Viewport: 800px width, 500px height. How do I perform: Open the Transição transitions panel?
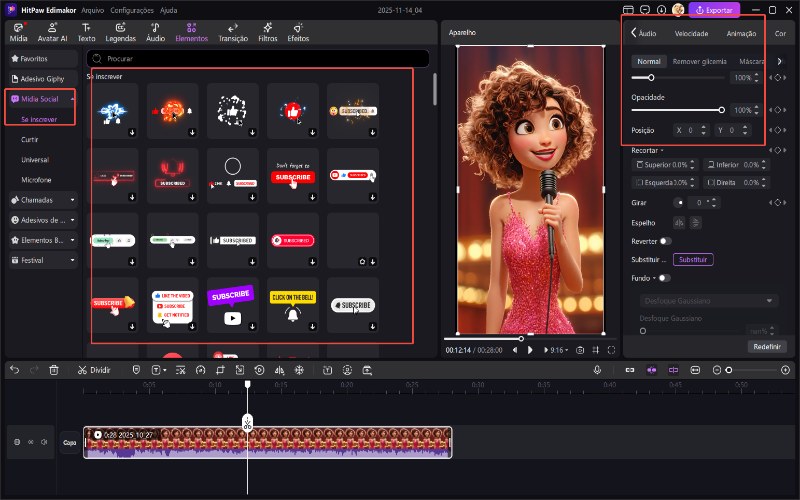pyautogui.click(x=232, y=31)
